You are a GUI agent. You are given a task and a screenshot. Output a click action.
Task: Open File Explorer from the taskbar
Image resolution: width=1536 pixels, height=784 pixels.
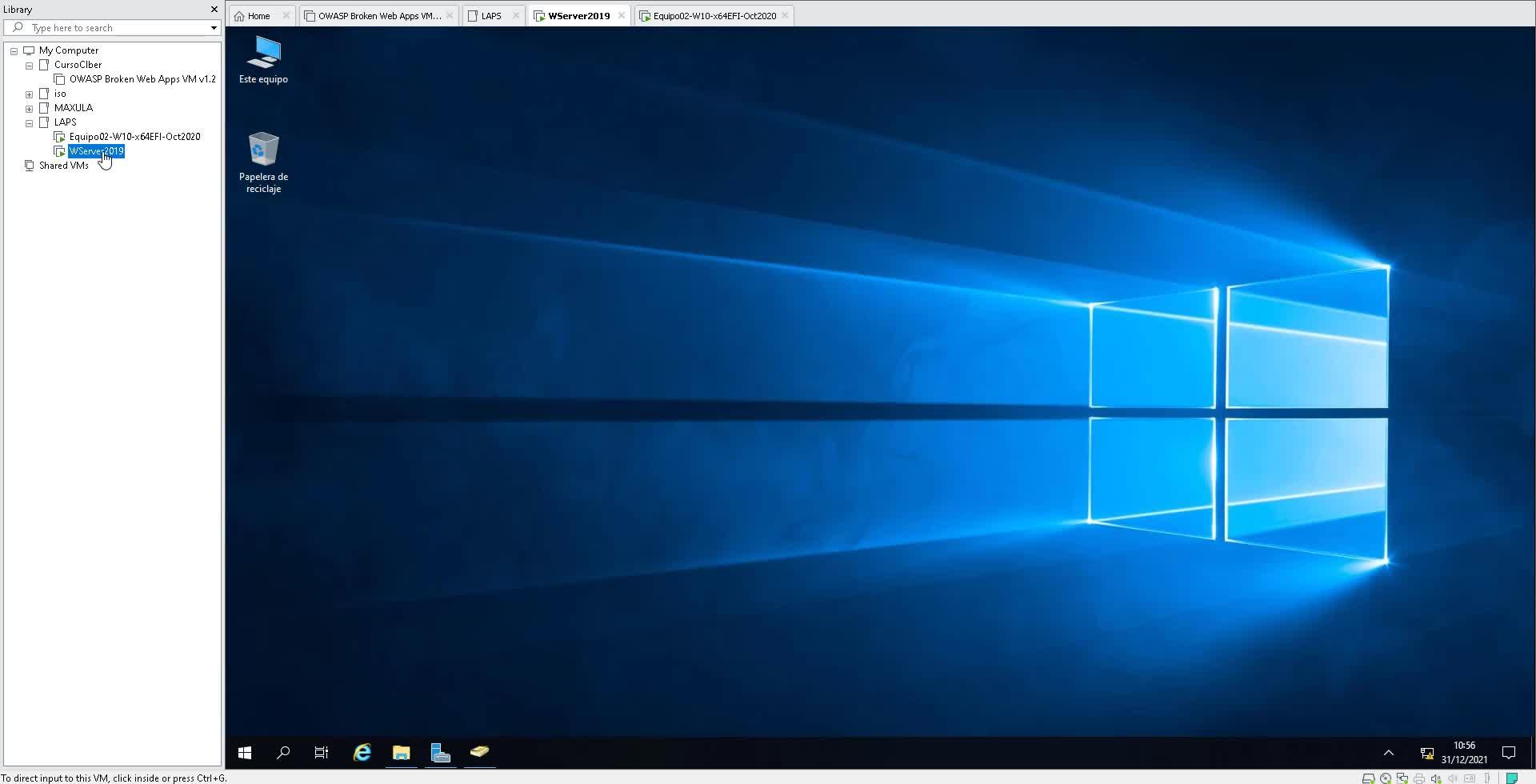pos(402,752)
